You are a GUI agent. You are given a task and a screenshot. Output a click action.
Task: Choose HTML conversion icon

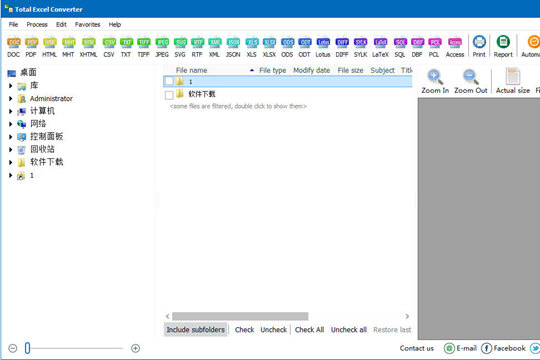pyautogui.click(x=50, y=47)
